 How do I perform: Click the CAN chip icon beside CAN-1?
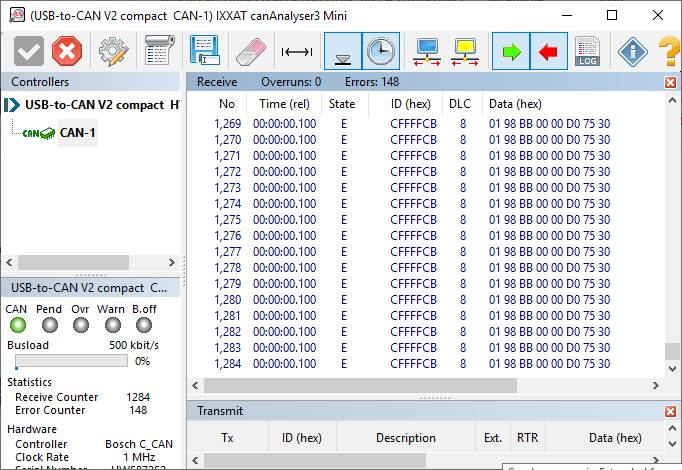click(39, 133)
